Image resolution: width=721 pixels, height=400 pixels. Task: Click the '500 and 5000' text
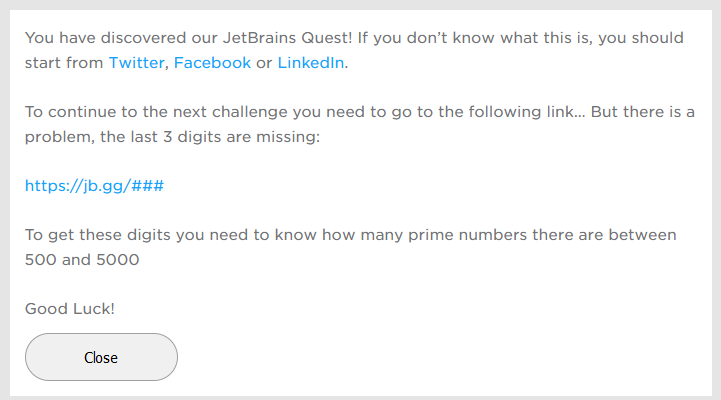click(82, 259)
